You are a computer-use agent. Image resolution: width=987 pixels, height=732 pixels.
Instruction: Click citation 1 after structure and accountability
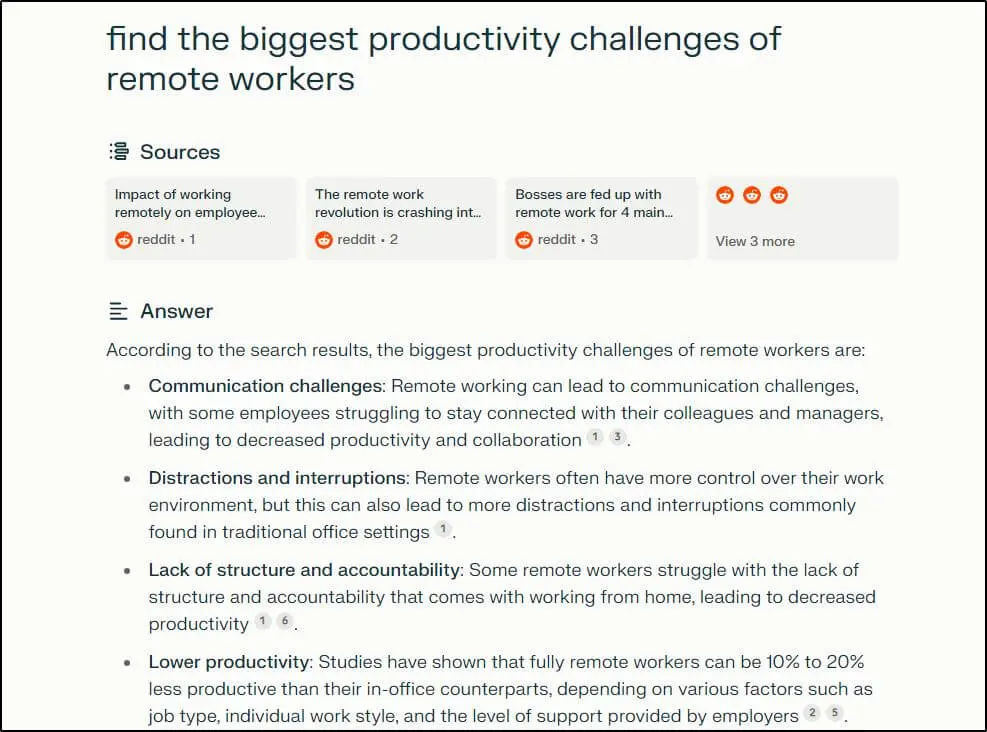pyautogui.click(x=262, y=621)
